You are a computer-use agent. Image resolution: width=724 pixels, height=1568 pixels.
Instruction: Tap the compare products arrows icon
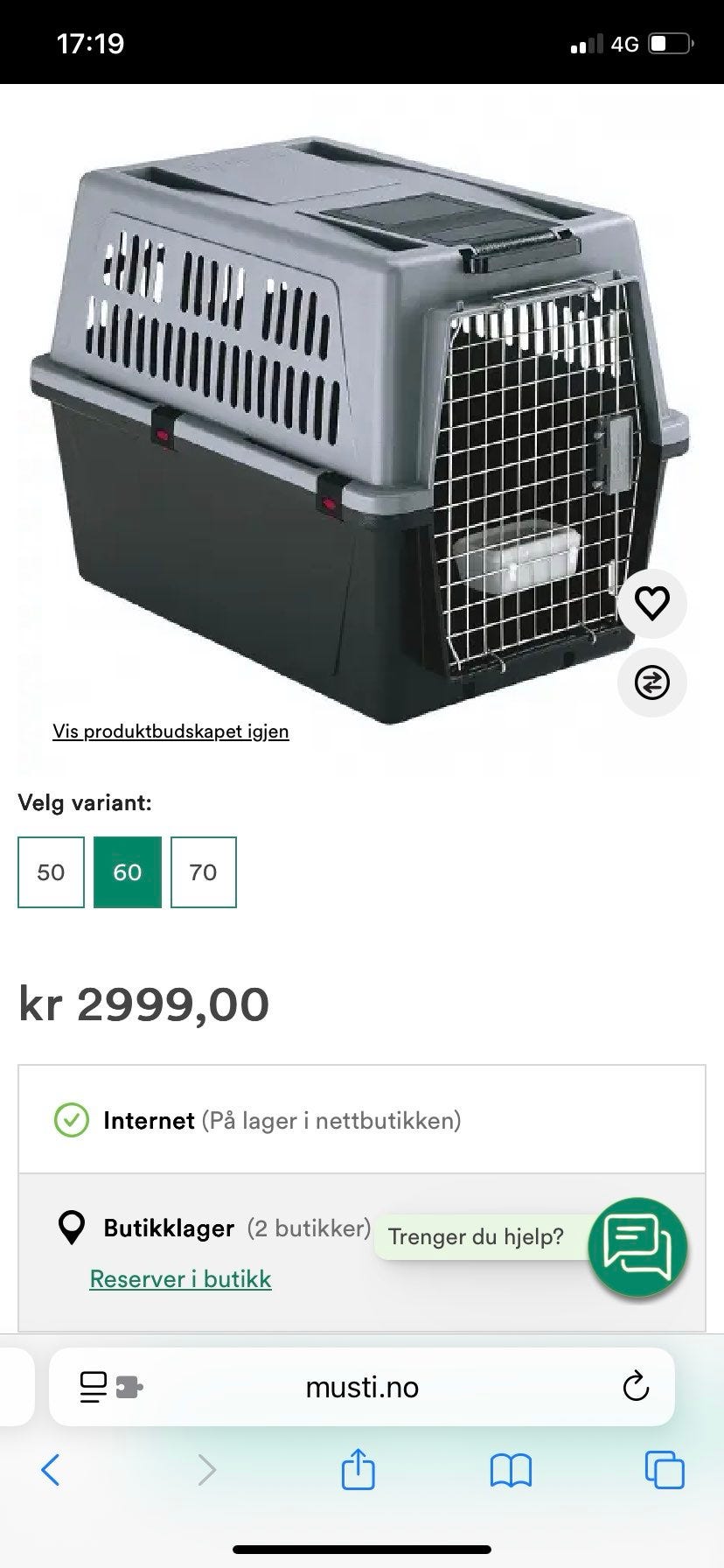[x=651, y=682]
